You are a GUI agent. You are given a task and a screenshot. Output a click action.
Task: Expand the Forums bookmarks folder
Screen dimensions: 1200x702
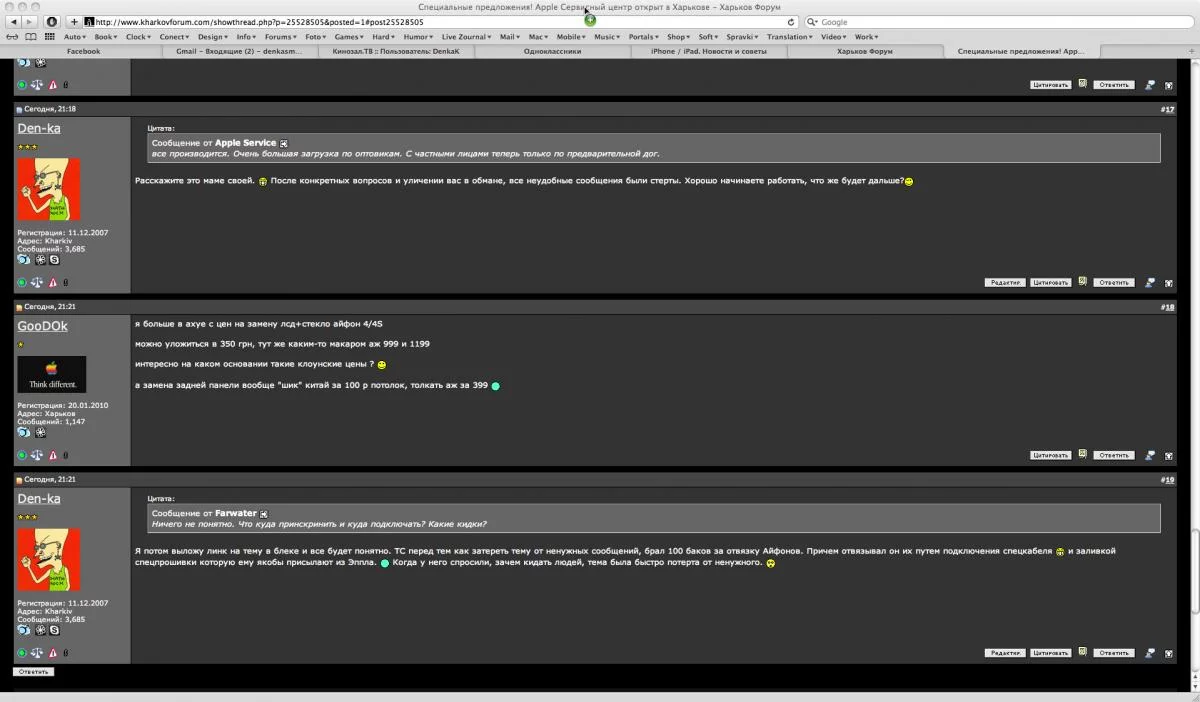point(281,37)
